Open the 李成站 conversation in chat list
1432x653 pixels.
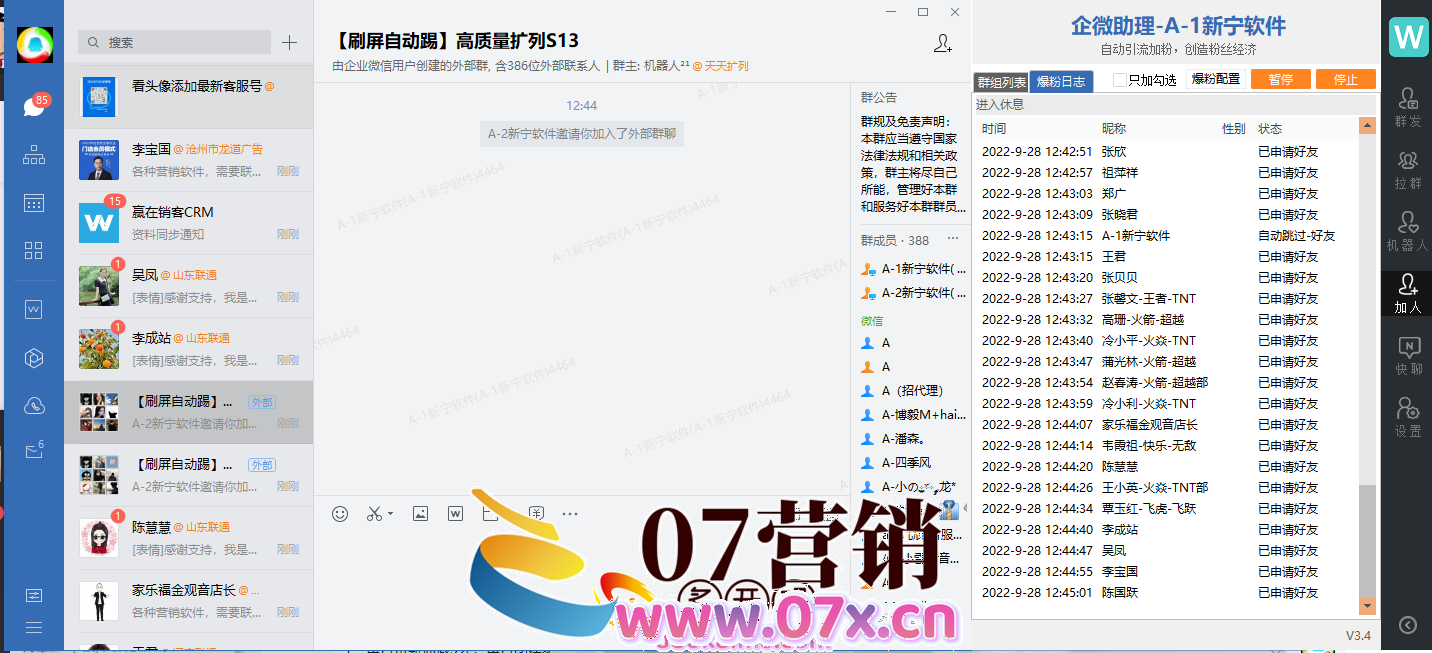pos(188,349)
